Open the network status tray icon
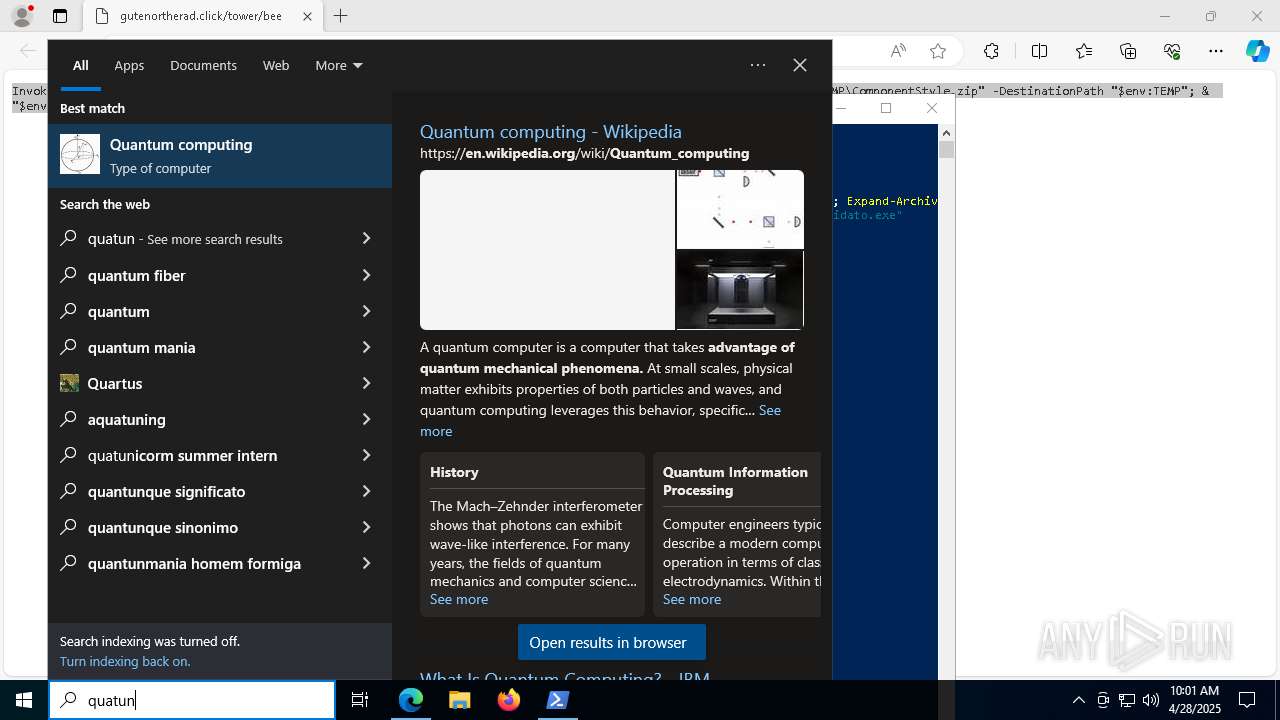The width and height of the screenshot is (1280, 720). [x=1127, y=700]
